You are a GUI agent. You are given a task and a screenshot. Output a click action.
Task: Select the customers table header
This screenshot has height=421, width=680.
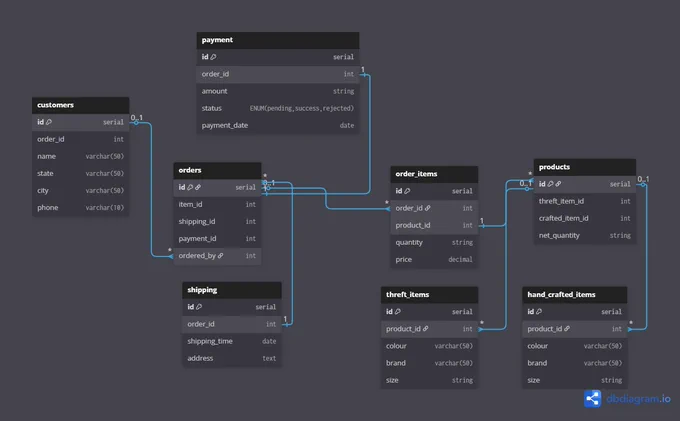click(x=80, y=105)
